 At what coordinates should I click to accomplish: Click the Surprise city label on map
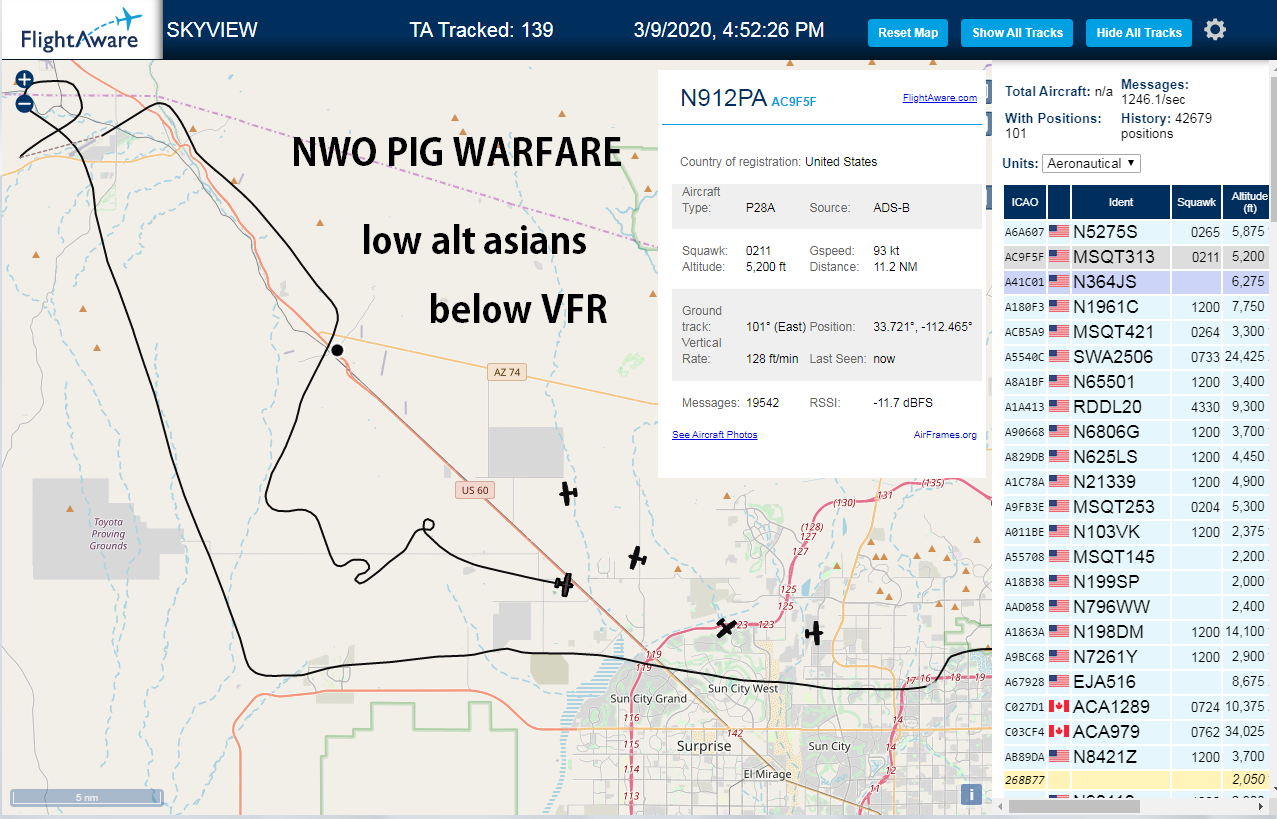(704, 746)
